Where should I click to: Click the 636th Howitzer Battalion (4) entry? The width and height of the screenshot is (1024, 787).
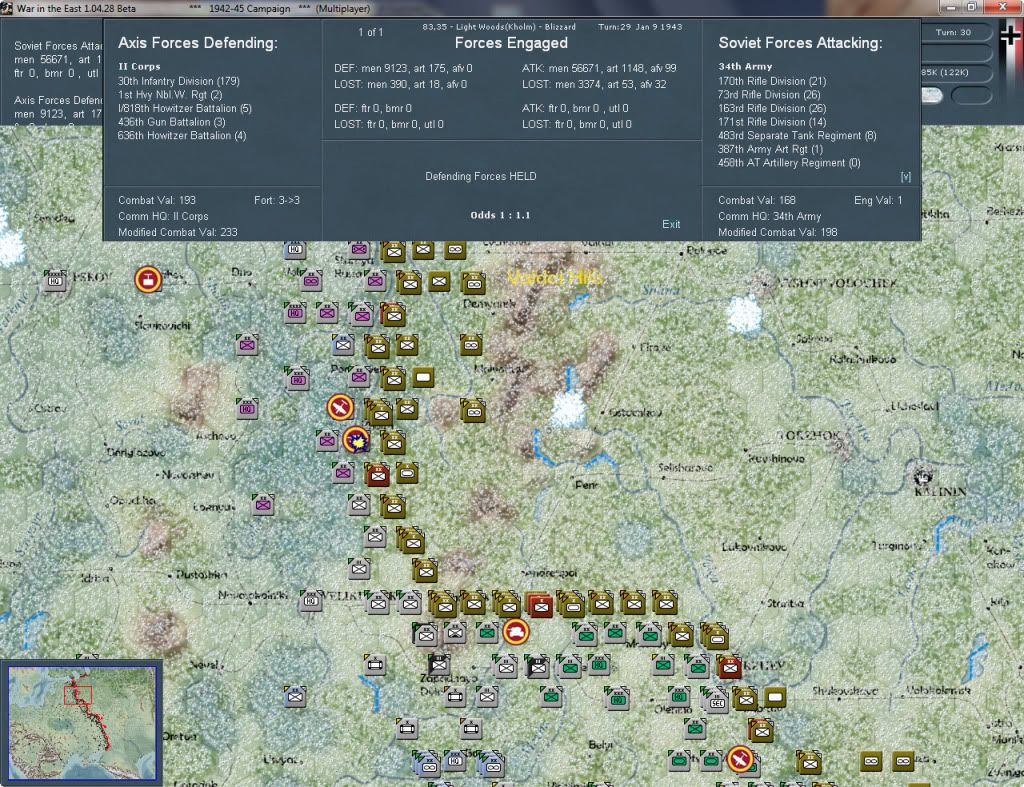tap(182, 136)
